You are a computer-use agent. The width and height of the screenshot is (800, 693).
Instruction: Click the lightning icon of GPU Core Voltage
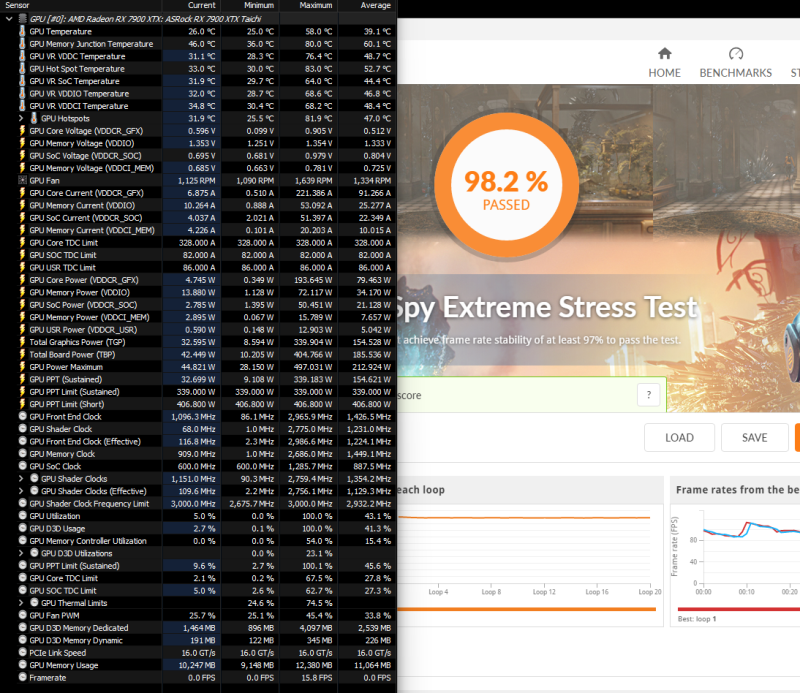22,131
